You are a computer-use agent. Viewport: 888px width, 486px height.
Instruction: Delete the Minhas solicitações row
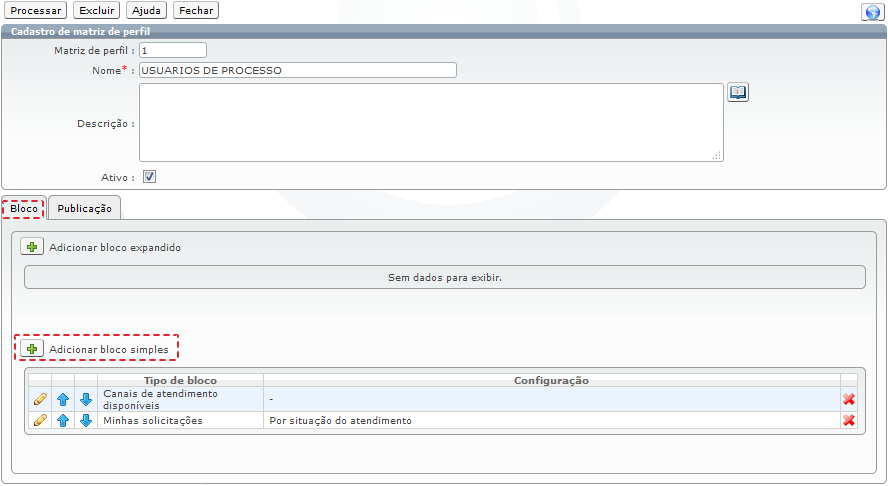point(849,421)
